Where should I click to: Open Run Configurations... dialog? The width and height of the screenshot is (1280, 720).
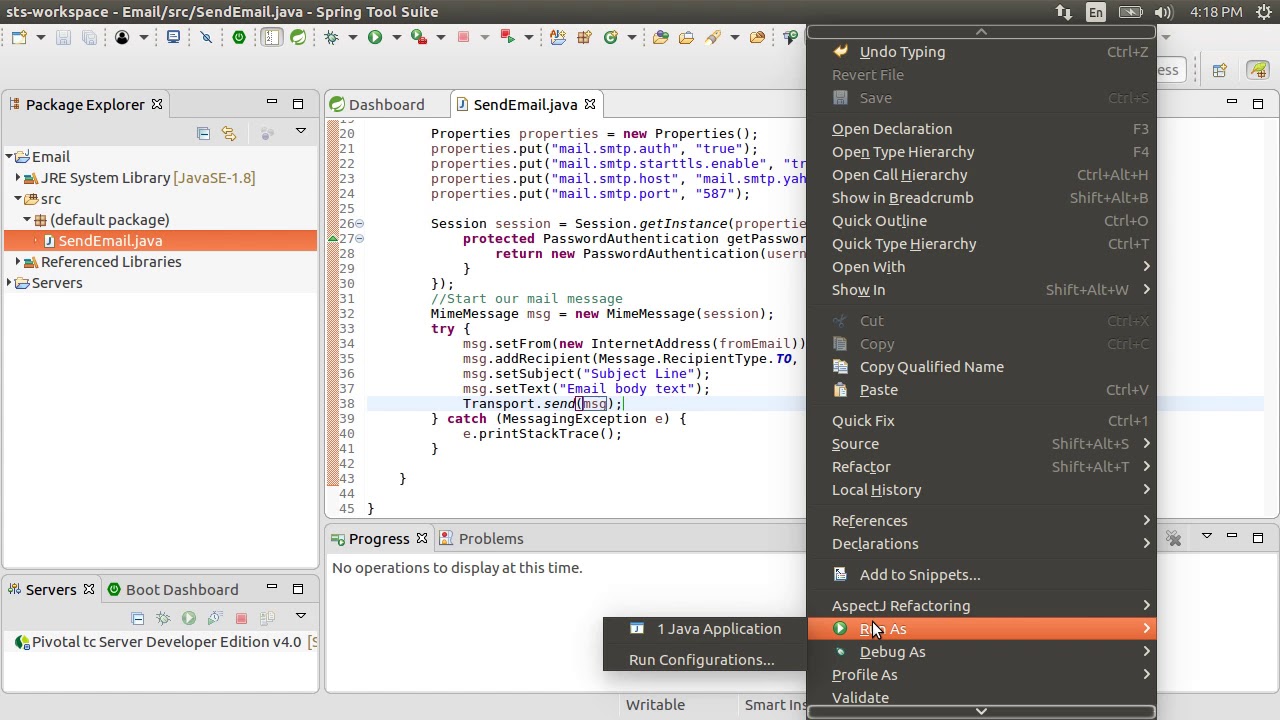(x=701, y=660)
